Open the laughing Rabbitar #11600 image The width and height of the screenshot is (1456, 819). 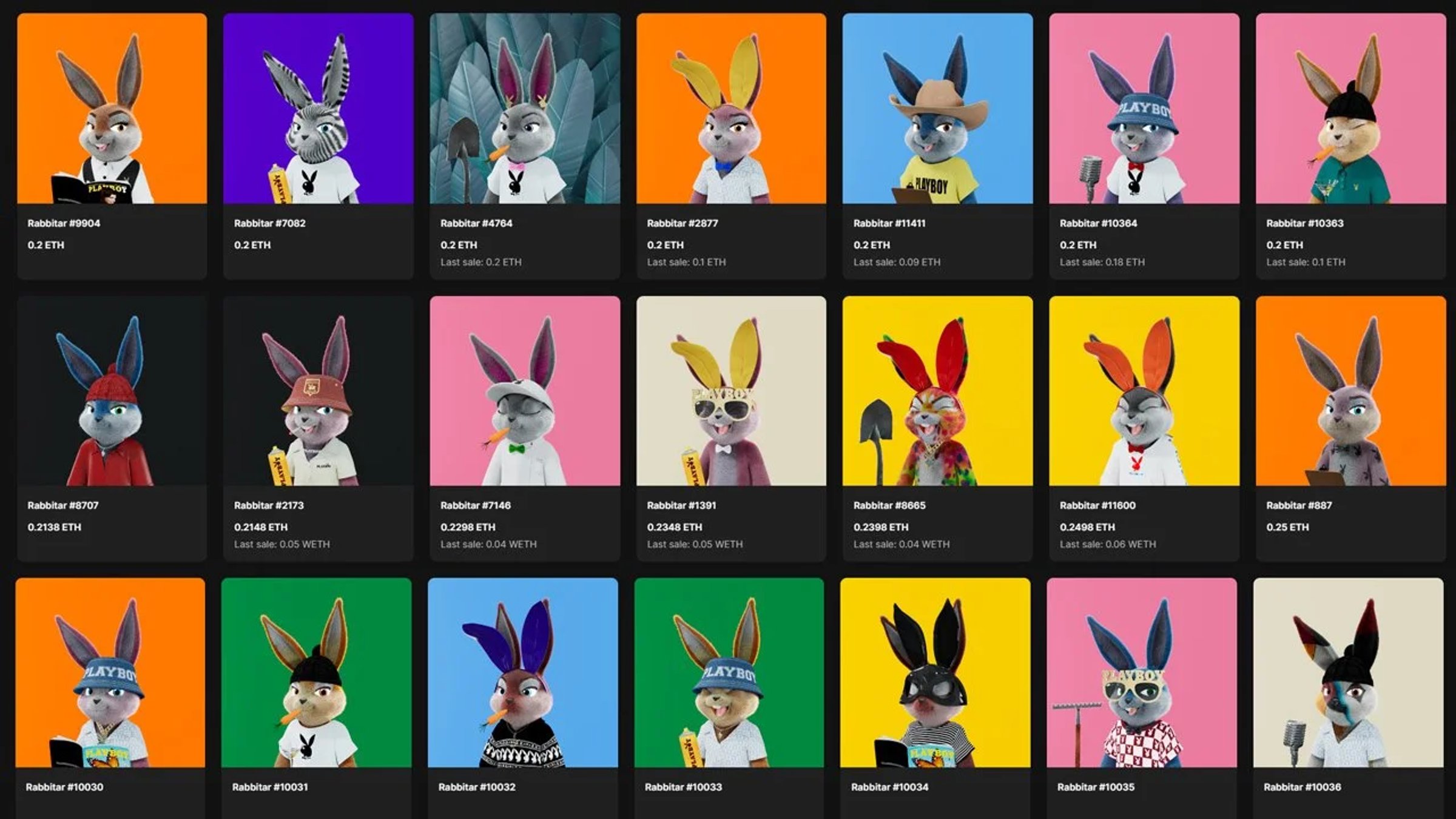[1144, 391]
